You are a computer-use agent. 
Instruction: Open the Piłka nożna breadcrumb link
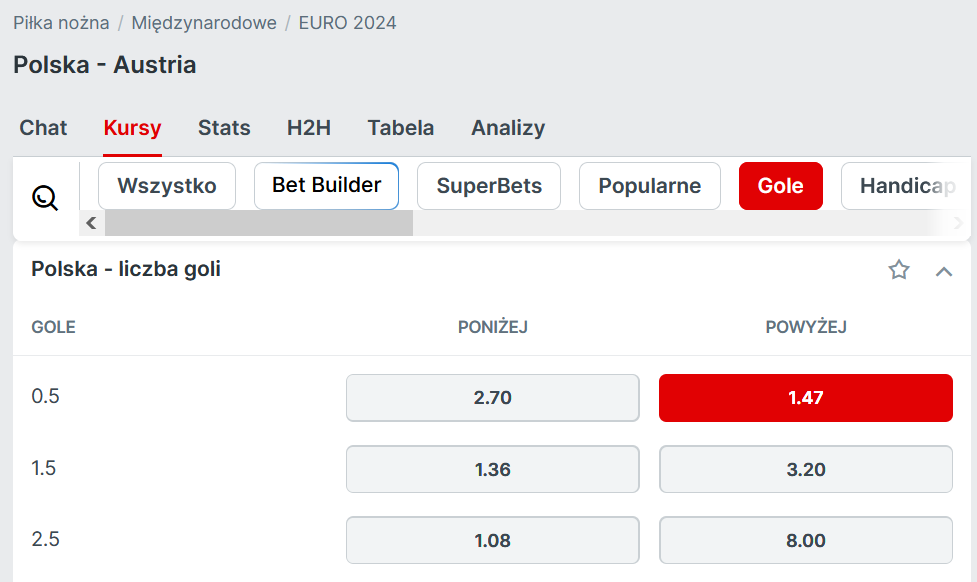tap(61, 22)
